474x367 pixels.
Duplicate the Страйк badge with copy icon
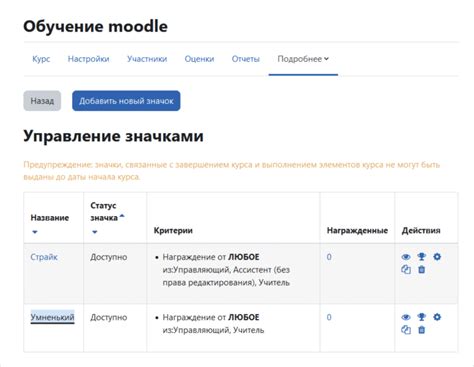coord(406,269)
